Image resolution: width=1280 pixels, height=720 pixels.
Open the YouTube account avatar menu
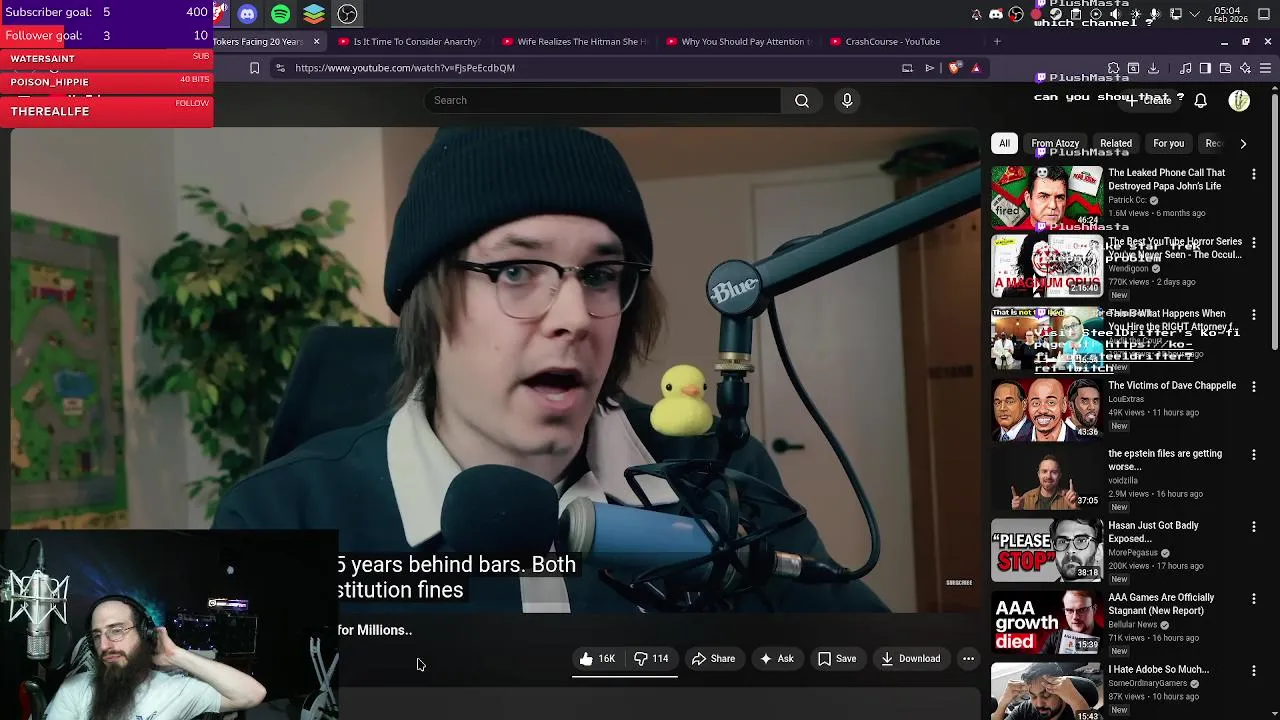(x=1239, y=101)
